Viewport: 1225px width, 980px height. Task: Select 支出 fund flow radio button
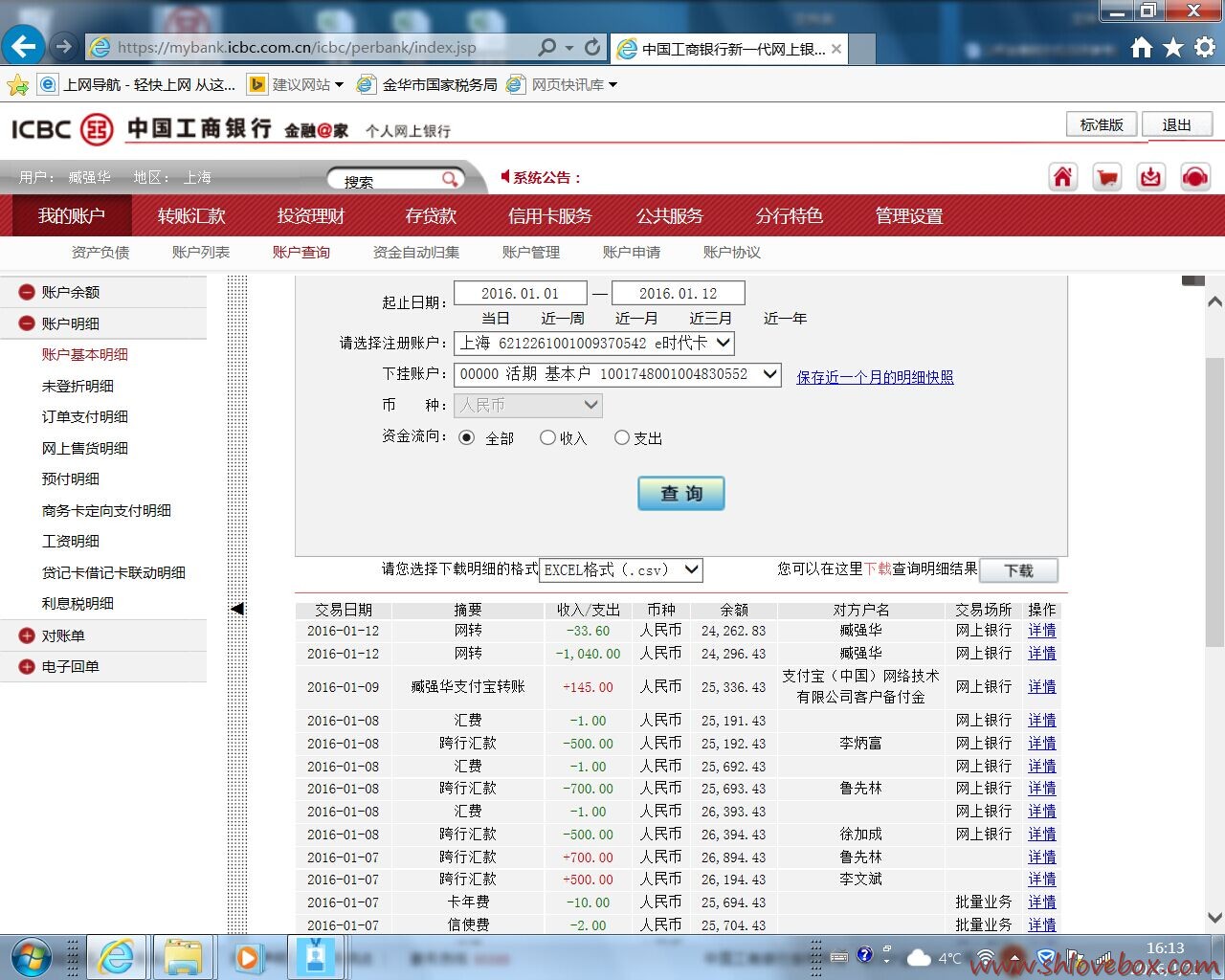(x=622, y=437)
